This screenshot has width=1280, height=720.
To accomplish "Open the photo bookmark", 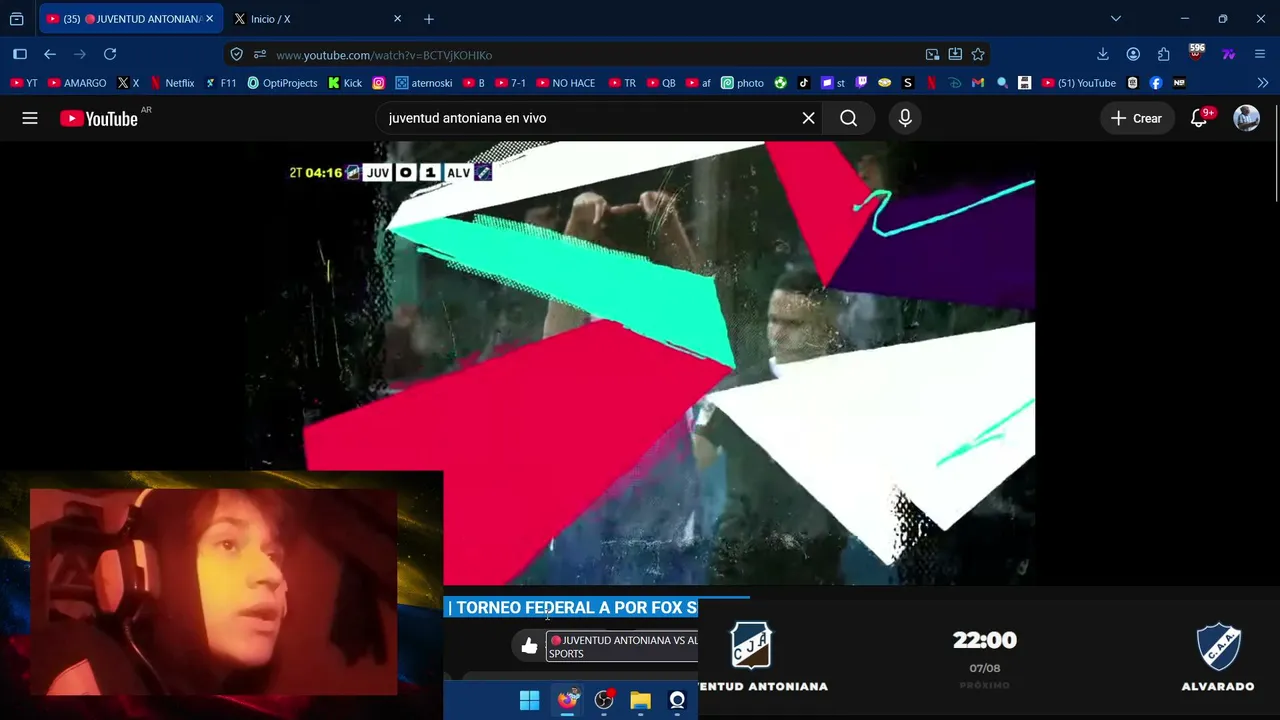I will pyautogui.click(x=742, y=83).
